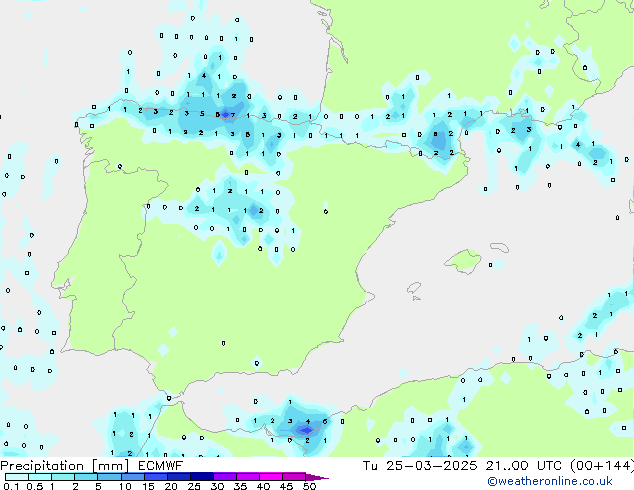
Task: Click the '10' legend scale label
Action: [x=125, y=486]
